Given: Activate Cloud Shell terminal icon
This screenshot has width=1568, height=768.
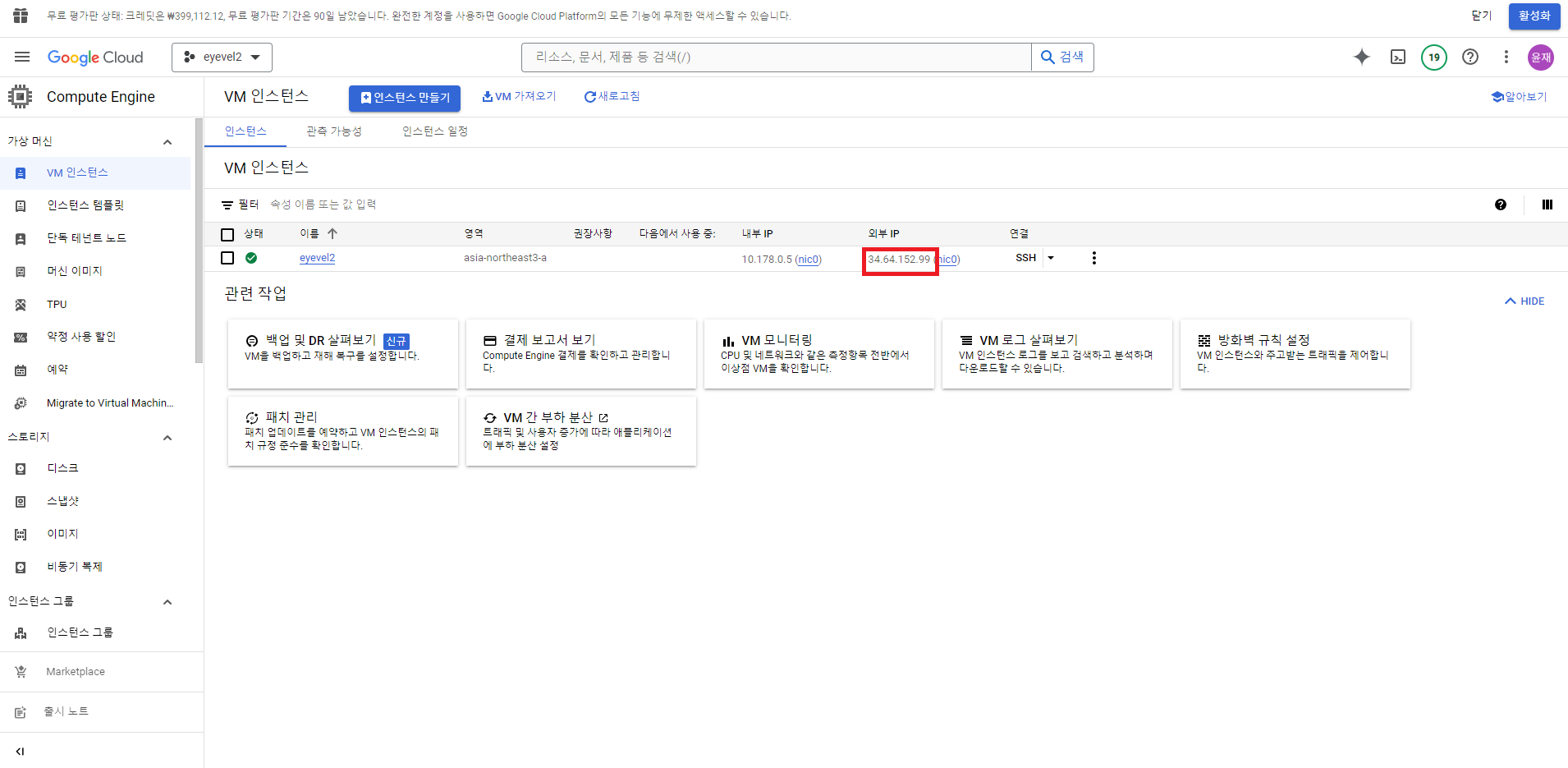Looking at the screenshot, I should click(x=1398, y=57).
